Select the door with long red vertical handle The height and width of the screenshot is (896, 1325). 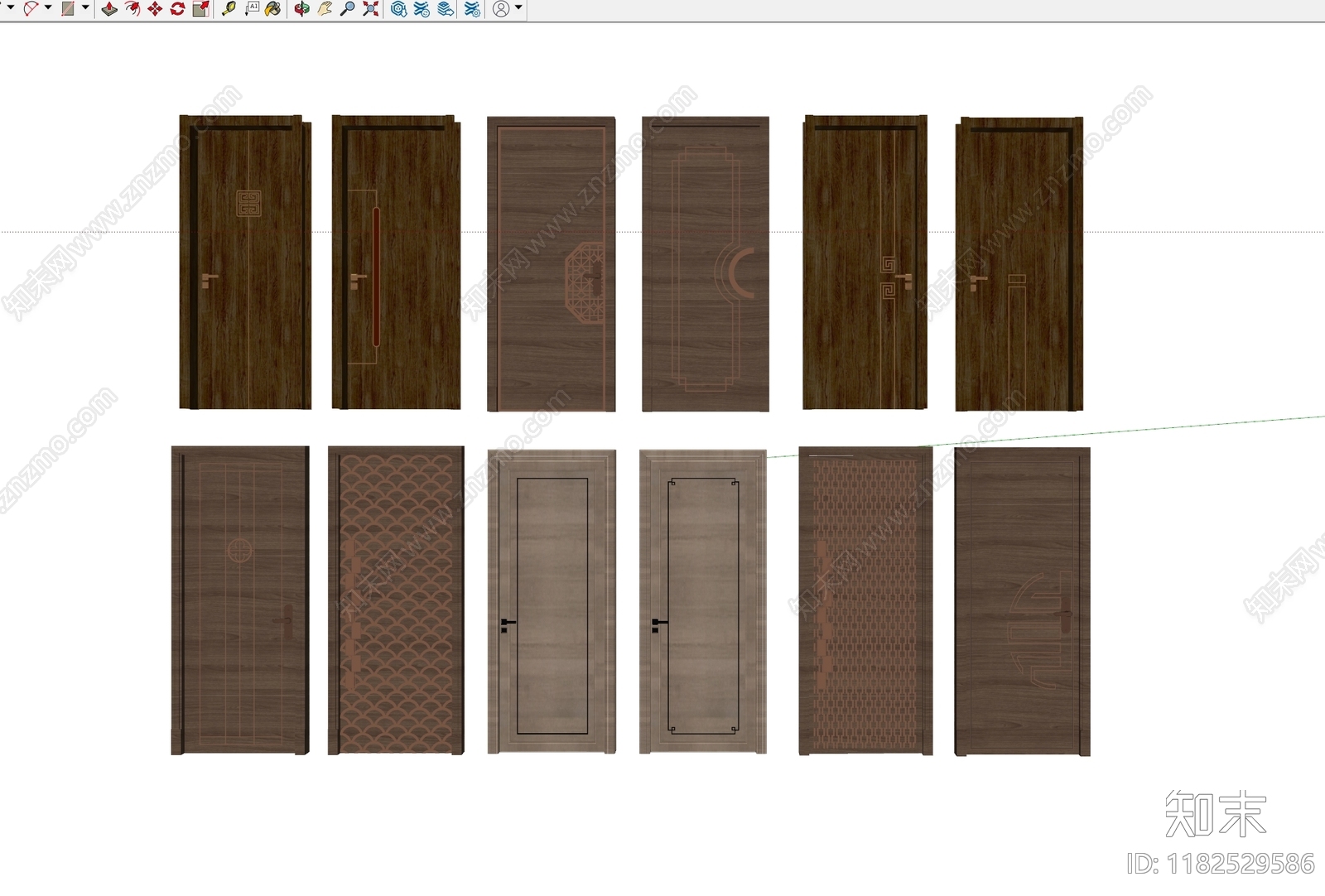pos(396,262)
